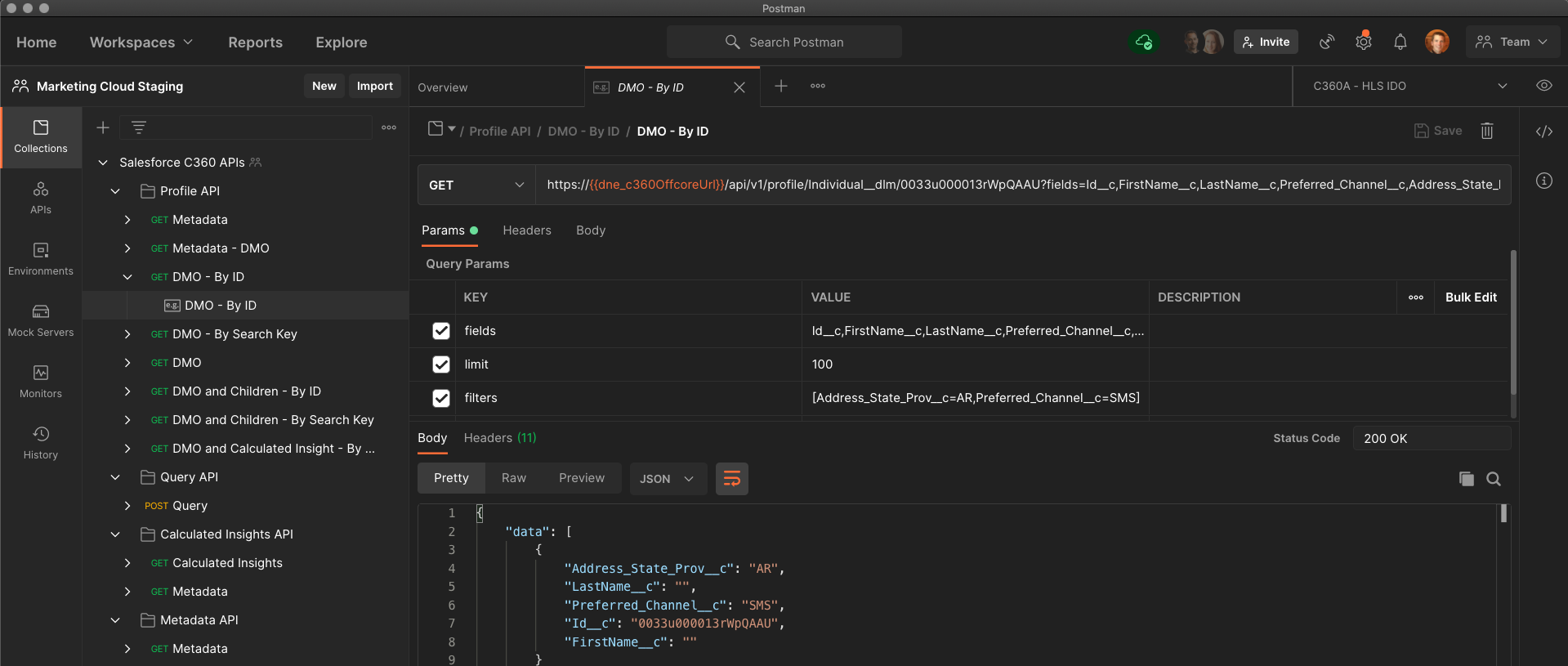
Task: Switch to the request Body tab
Action: (591, 230)
